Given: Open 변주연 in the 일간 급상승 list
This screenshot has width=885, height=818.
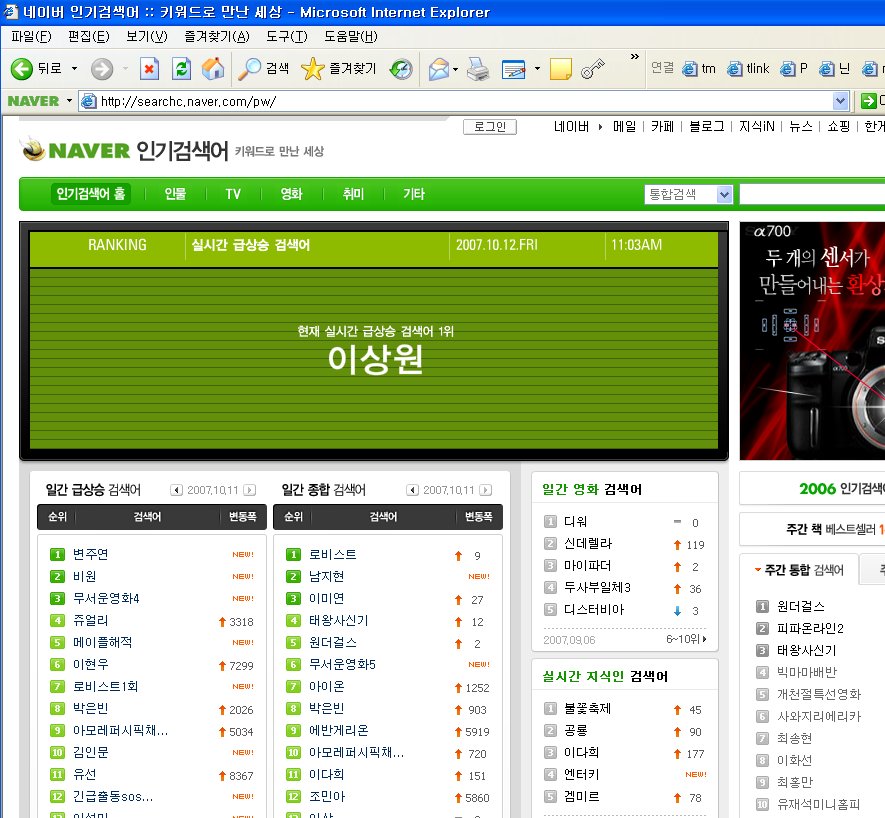Looking at the screenshot, I should (90, 554).
